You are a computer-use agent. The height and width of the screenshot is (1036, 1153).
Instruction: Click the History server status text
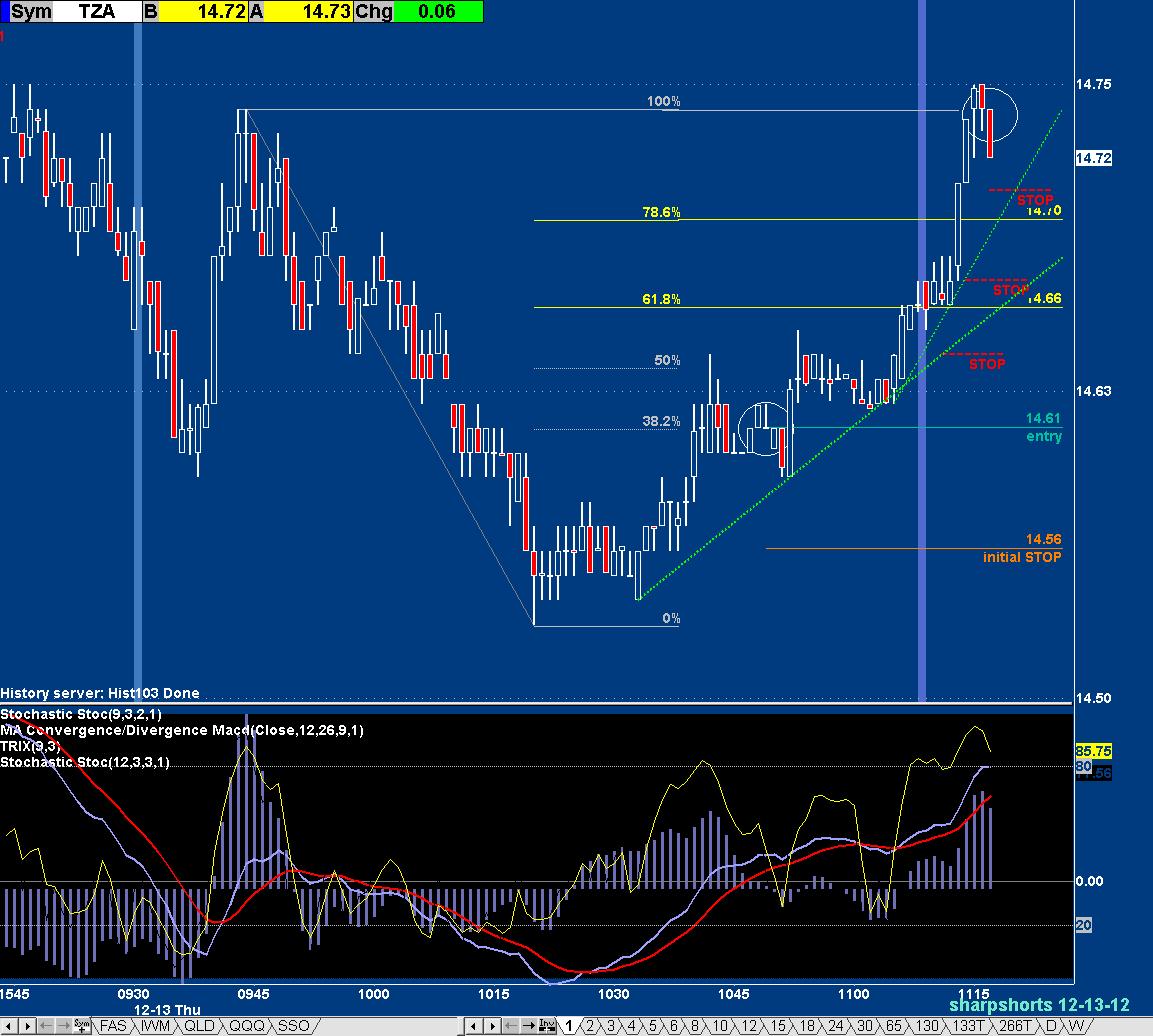click(x=99, y=693)
